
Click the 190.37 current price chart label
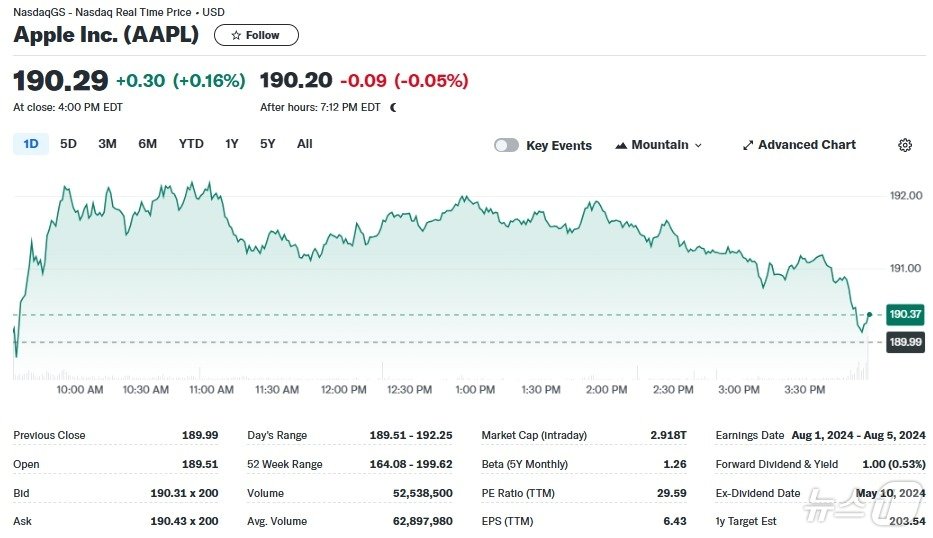tap(904, 315)
